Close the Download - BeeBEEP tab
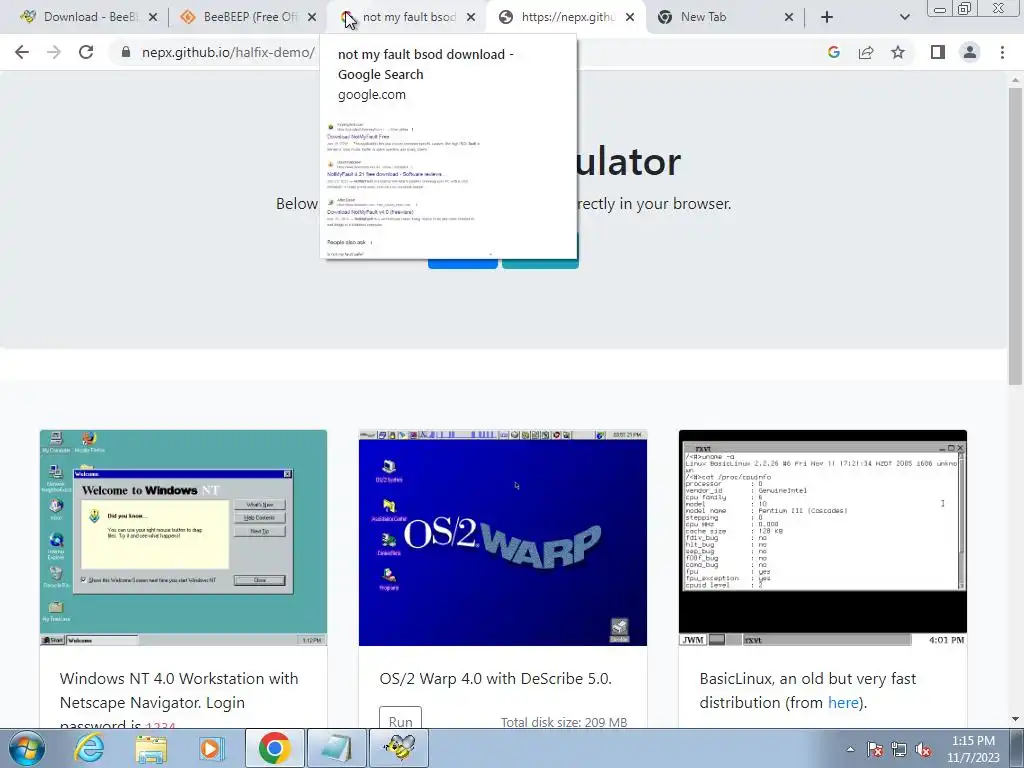 (x=153, y=17)
